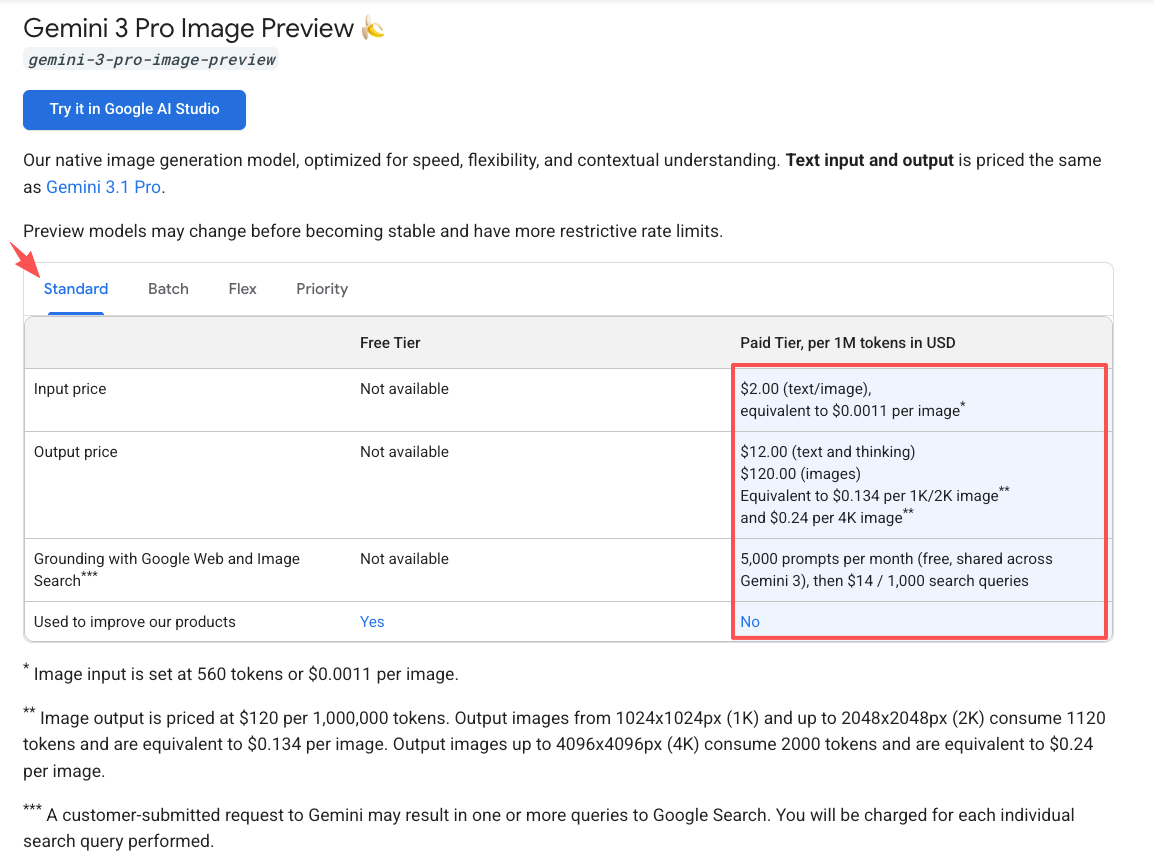
Task: Select the Standard pricing tab
Action: (76, 289)
